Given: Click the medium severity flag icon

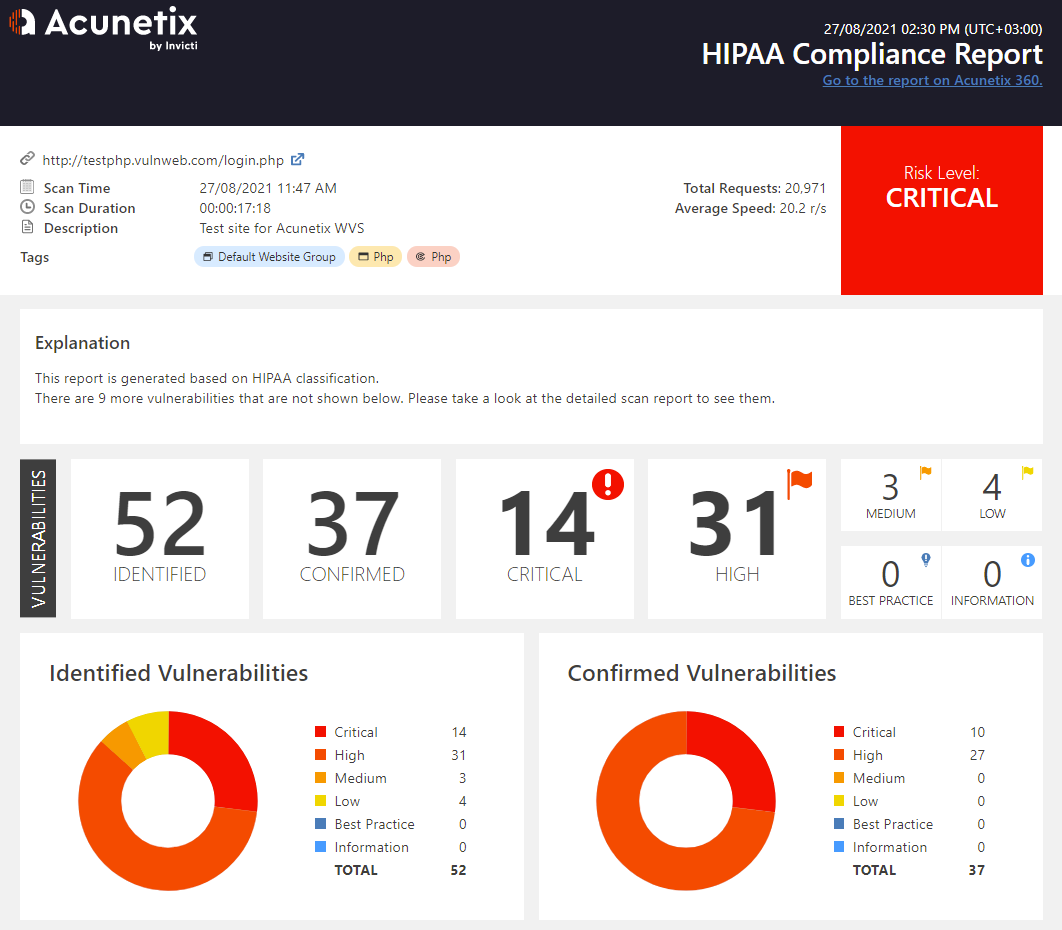Looking at the screenshot, I should [925, 473].
